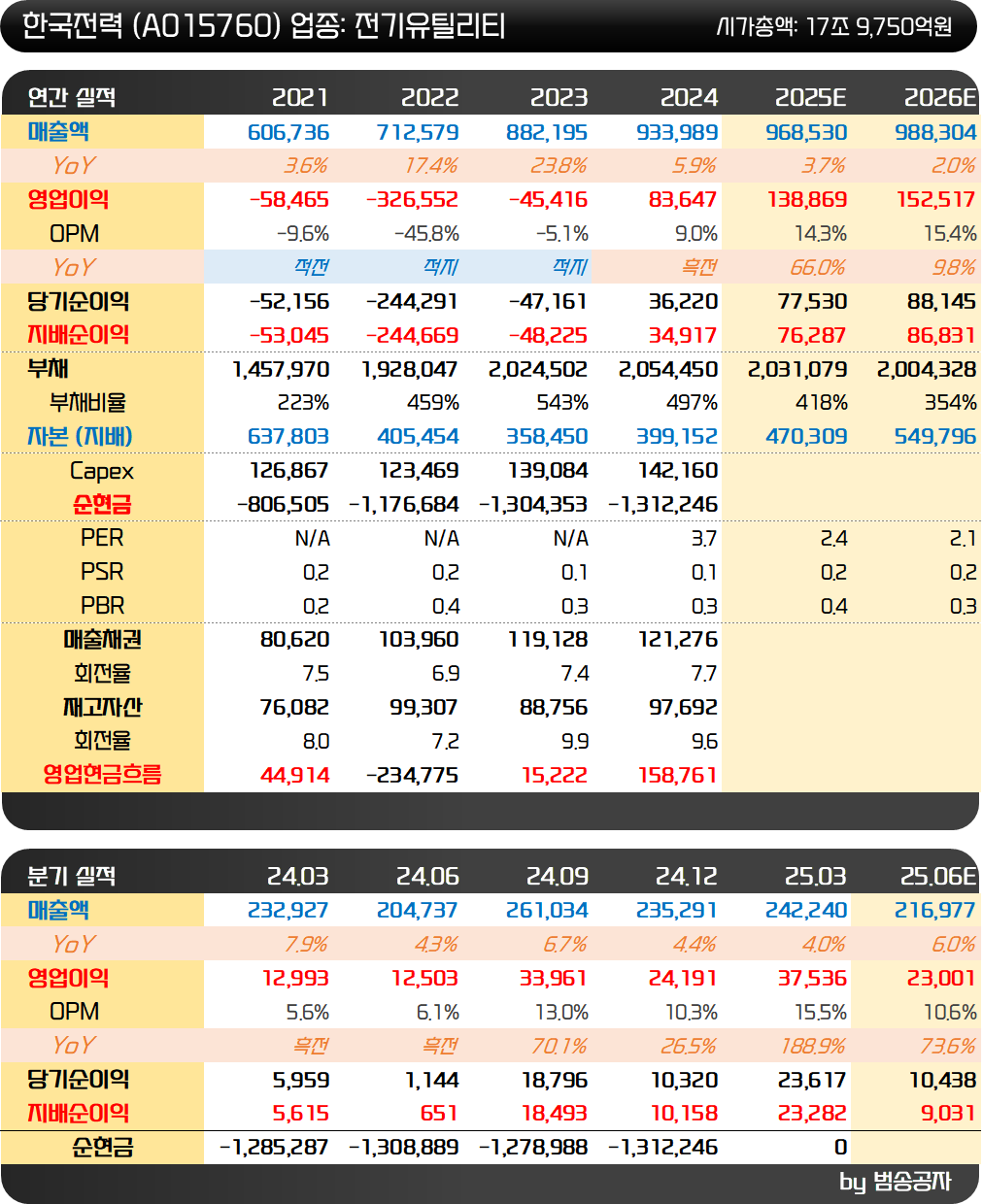Click the '2026E' estimate column header
This screenshot has height=1204, width=982.
point(940,97)
